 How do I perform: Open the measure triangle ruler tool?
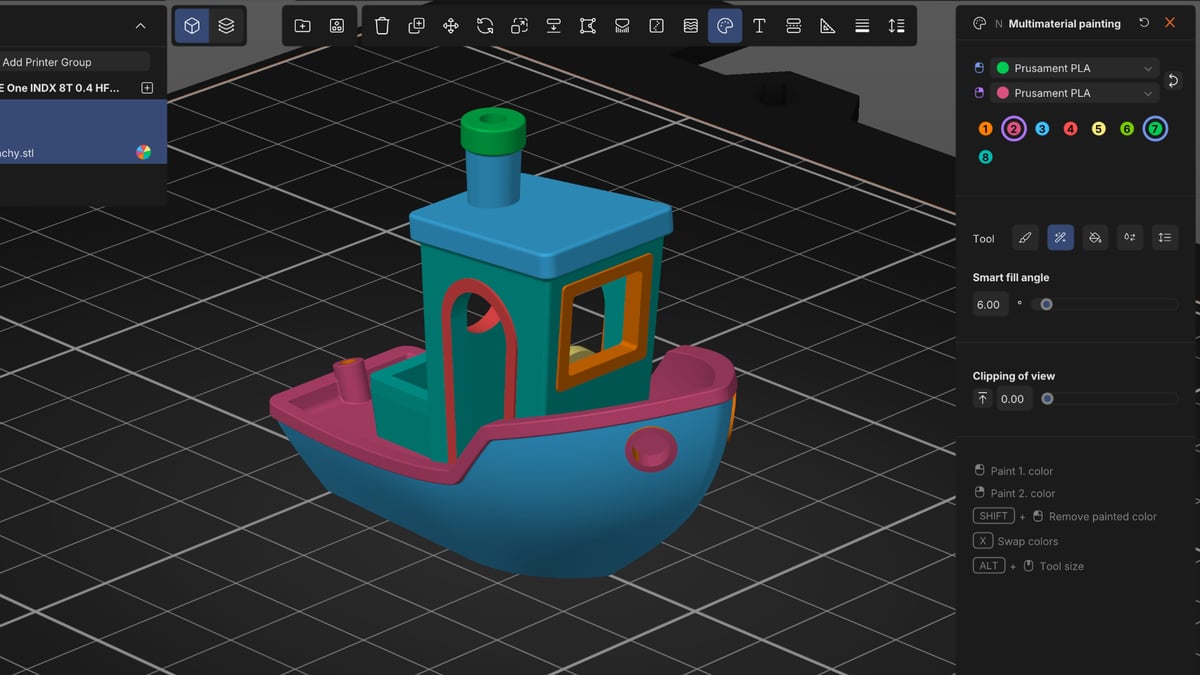tap(828, 26)
